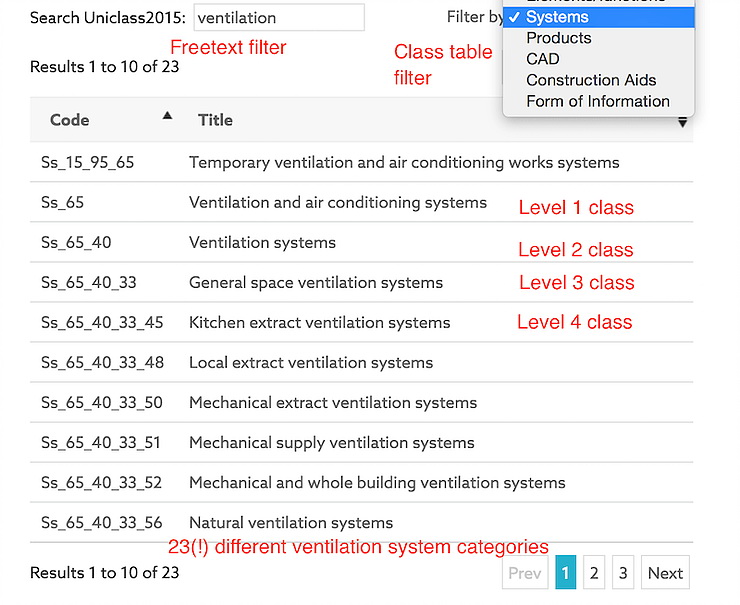Click the Next pagination button

pyautogui.click(x=665, y=573)
